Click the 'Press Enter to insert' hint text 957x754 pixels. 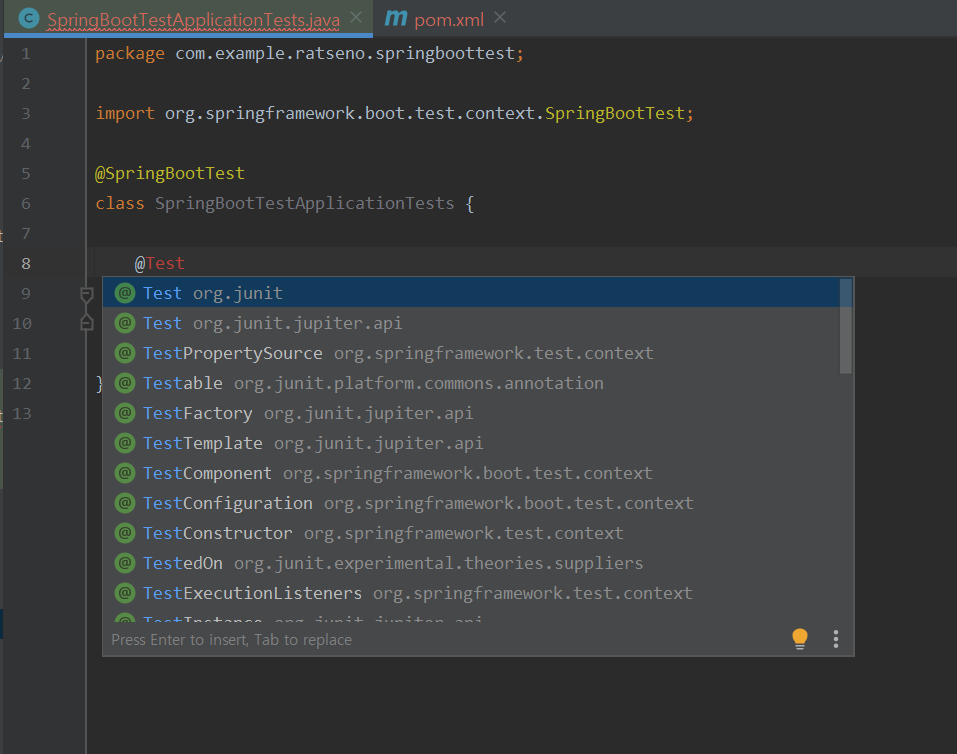[x=231, y=640]
